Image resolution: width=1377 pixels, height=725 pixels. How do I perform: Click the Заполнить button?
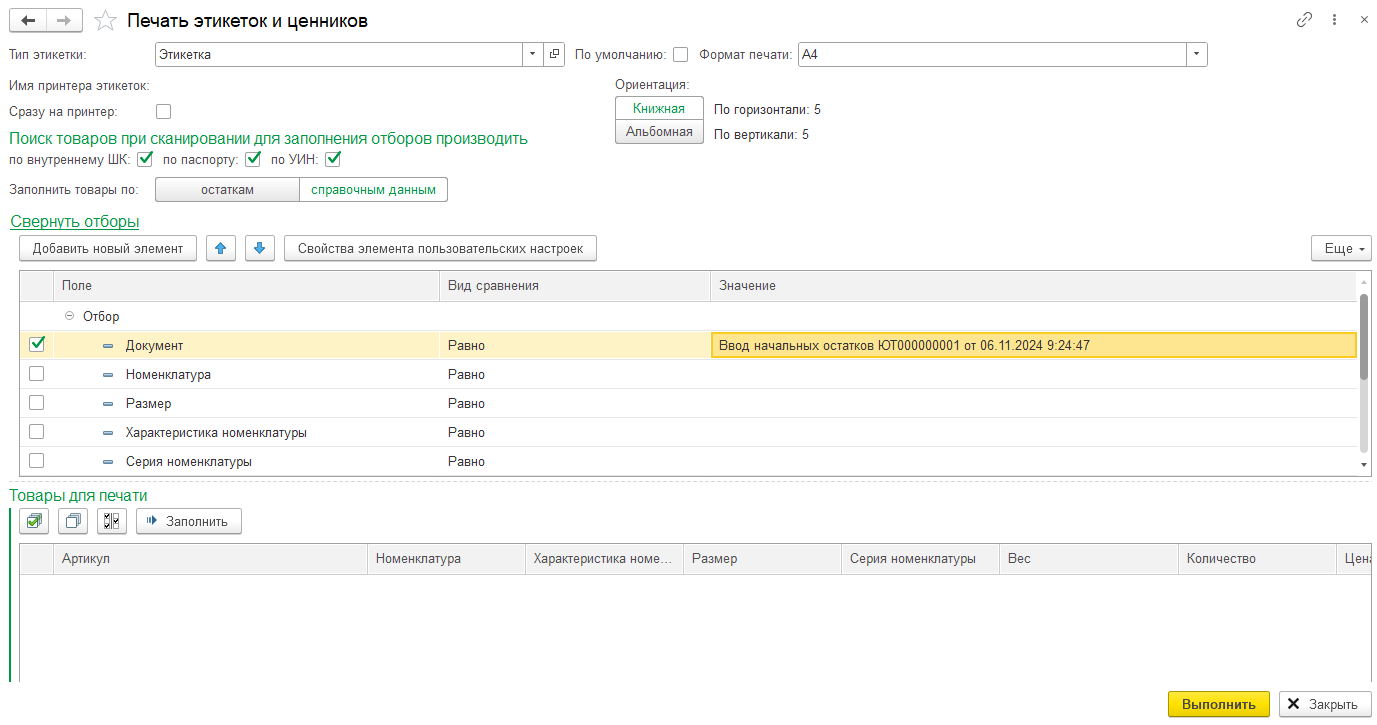tap(189, 521)
